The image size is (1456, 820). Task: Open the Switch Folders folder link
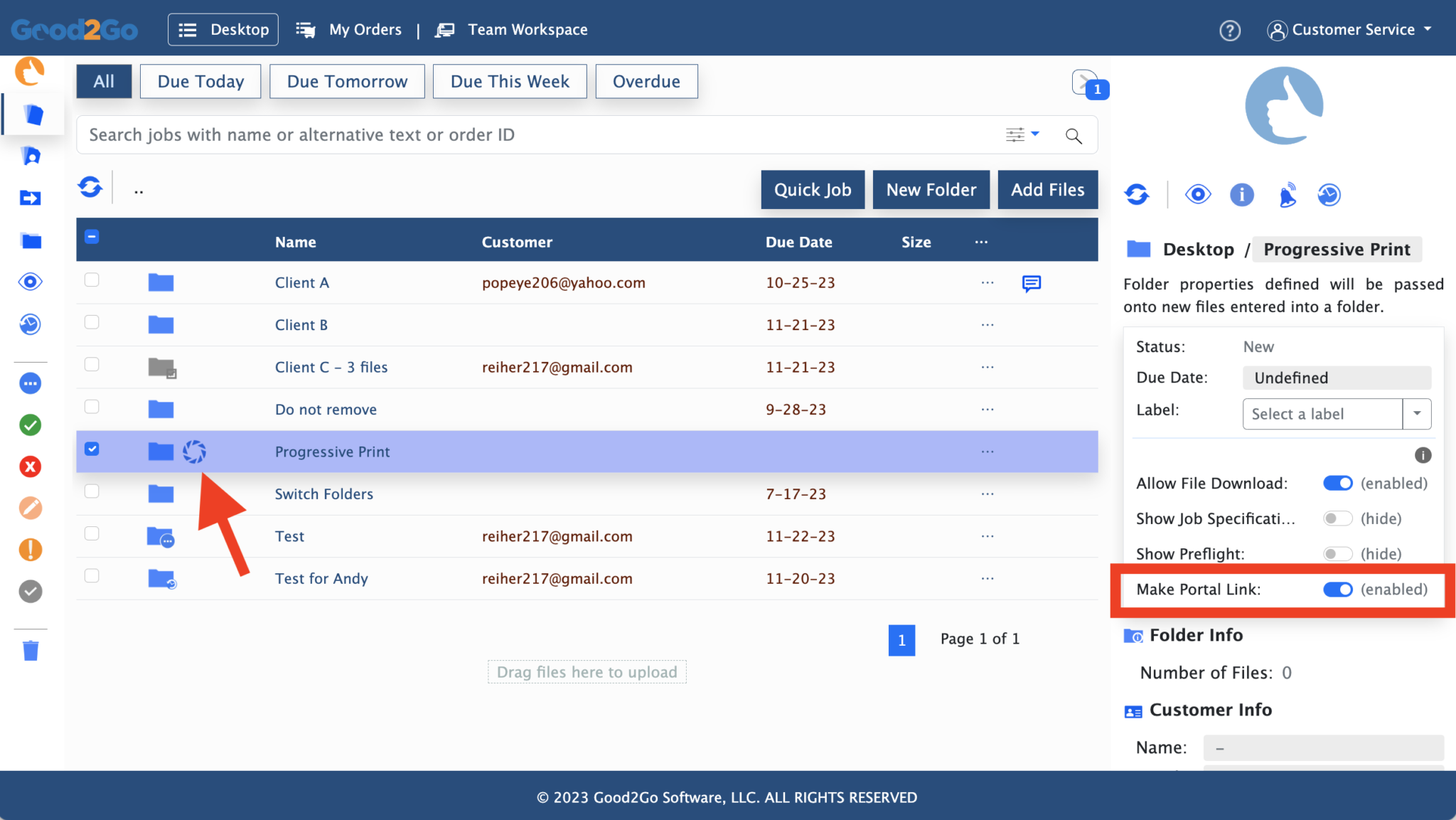[324, 494]
